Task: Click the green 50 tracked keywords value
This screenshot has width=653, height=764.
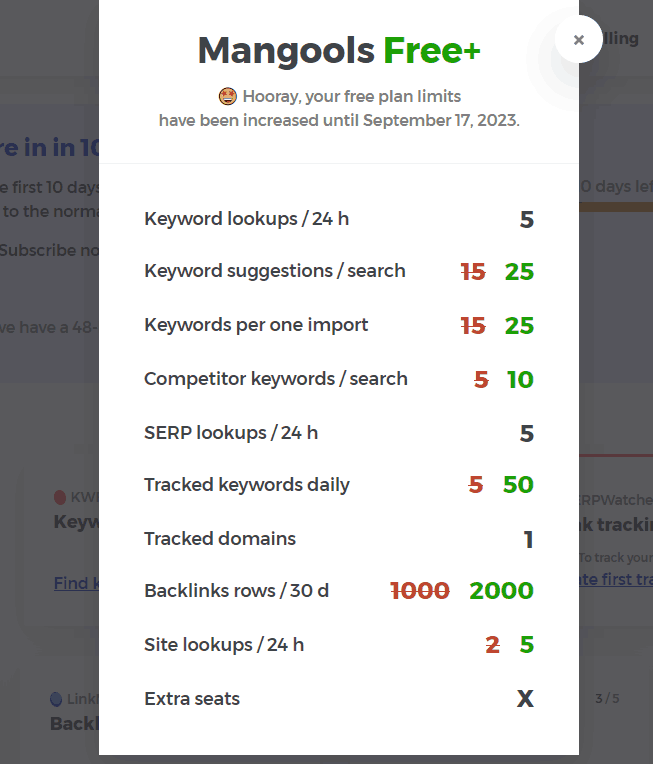Action: (519, 485)
